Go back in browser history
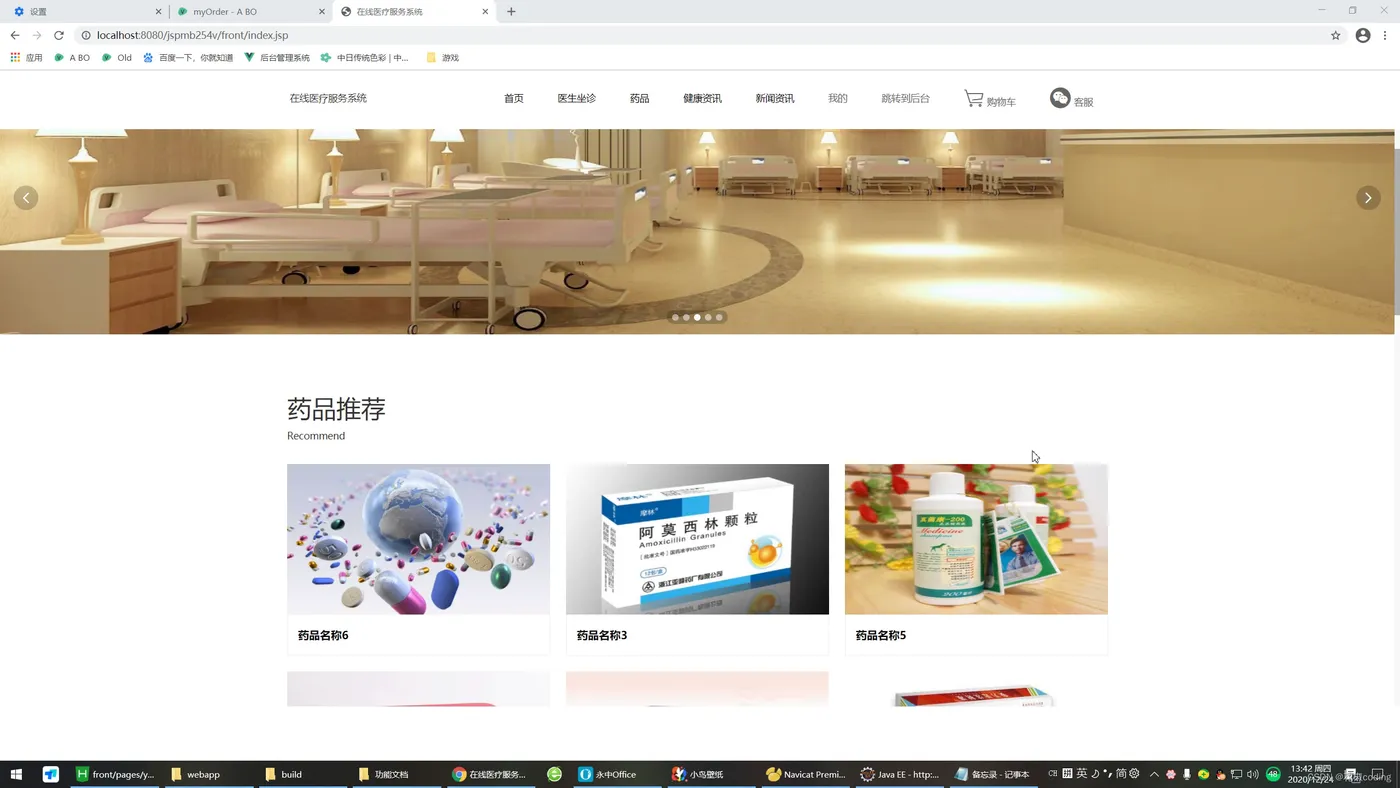The width and height of the screenshot is (1400, 788). coord(15,35)
